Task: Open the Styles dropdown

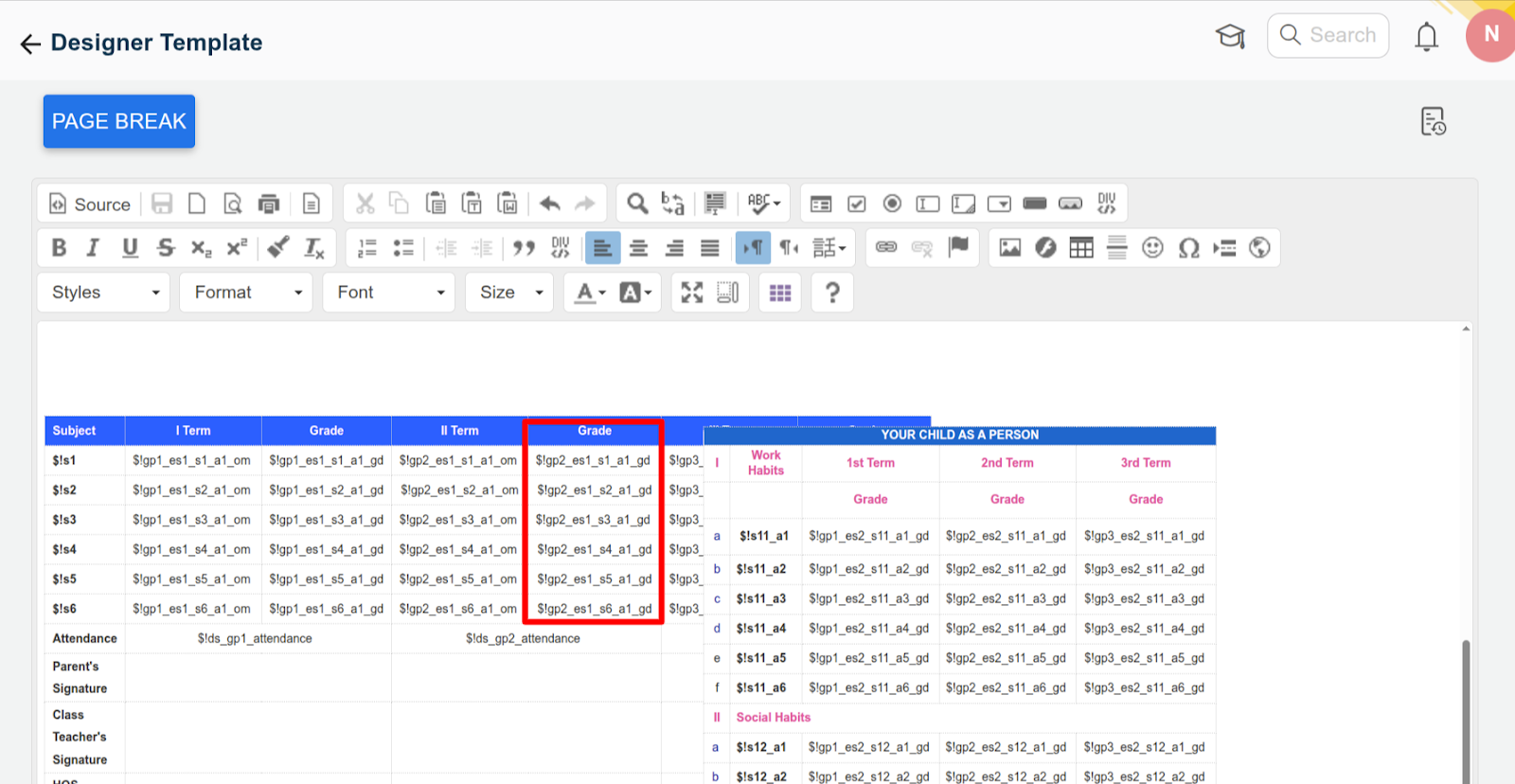Action: tap(104, 293)
